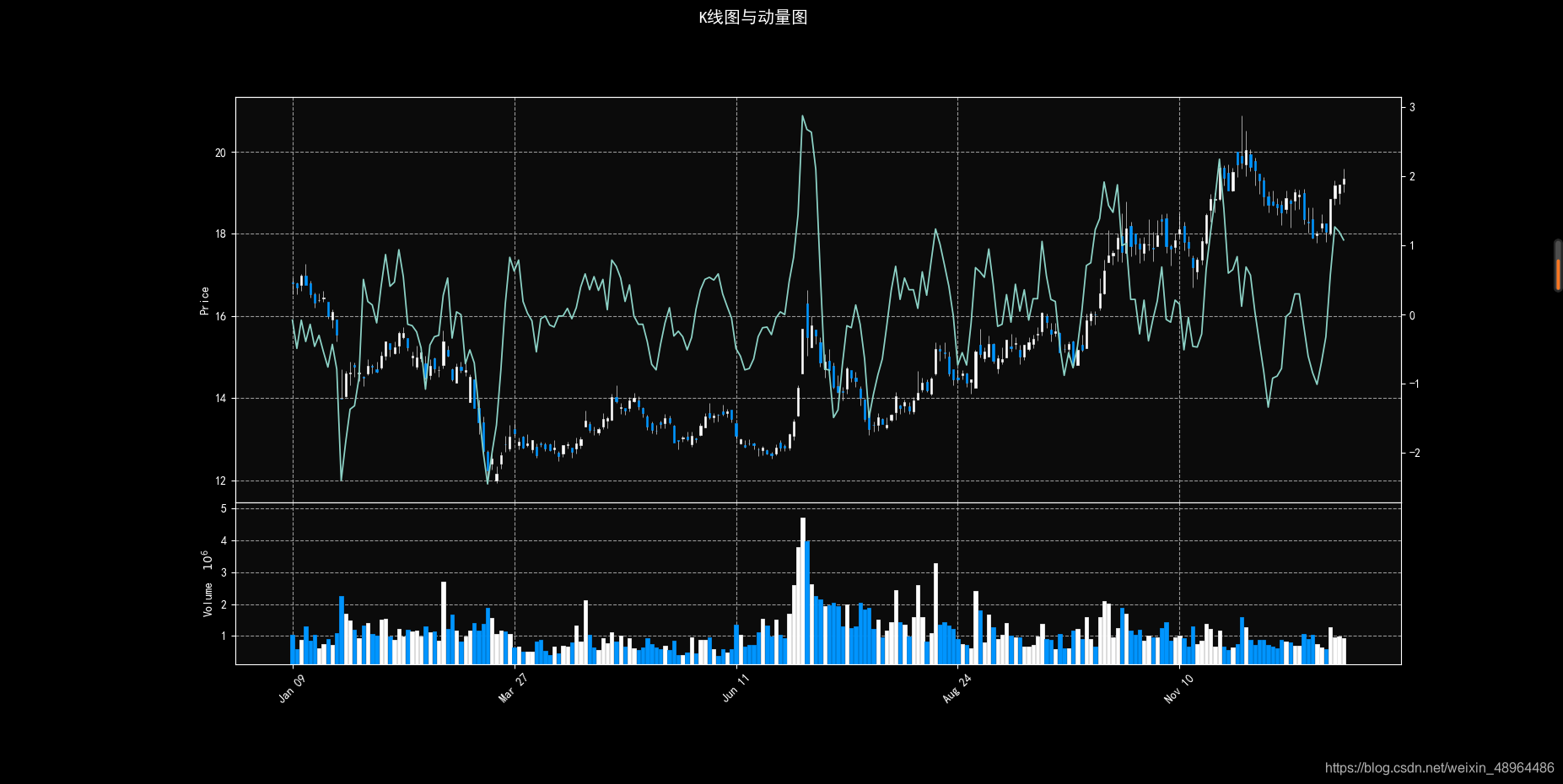Viewport: 1563px width, 784px height.
Task: Select the Jan 09 date label
Action: (x=291, y=689)
